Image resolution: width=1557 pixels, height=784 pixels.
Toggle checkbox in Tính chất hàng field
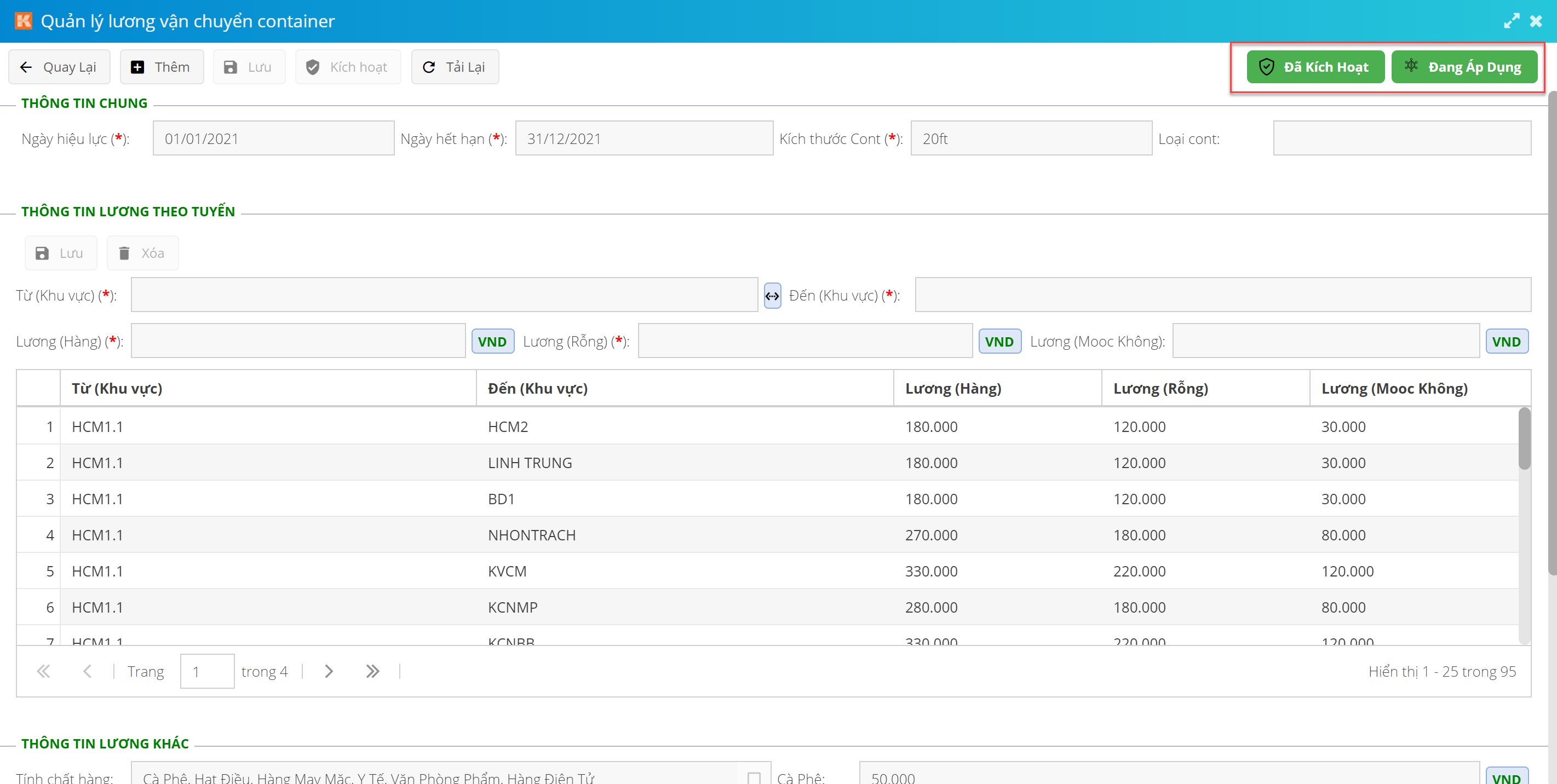[x=753, y=777]
